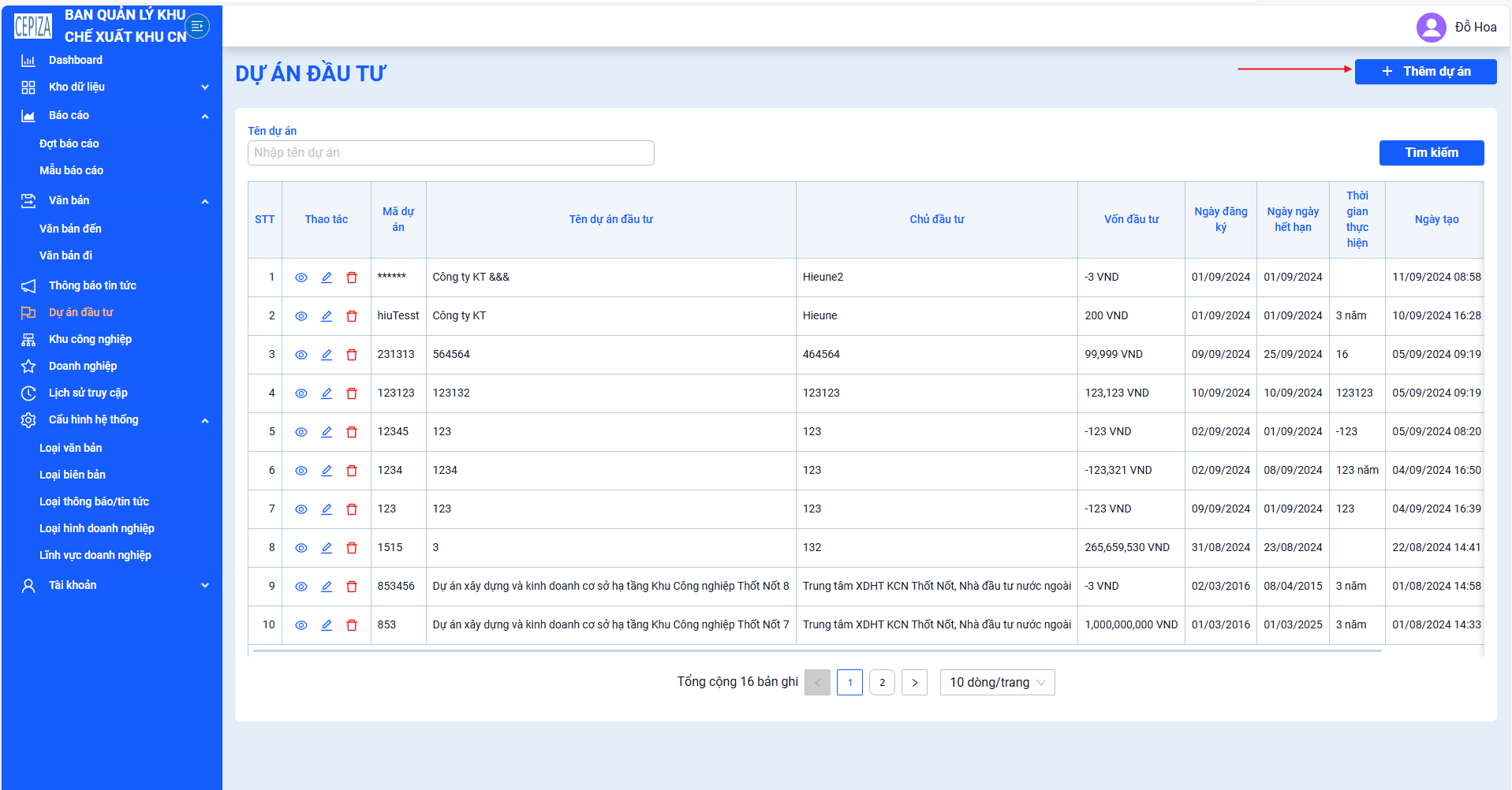
Task: Click the Tìm kiếm search button
Action: coord(1431,153)
